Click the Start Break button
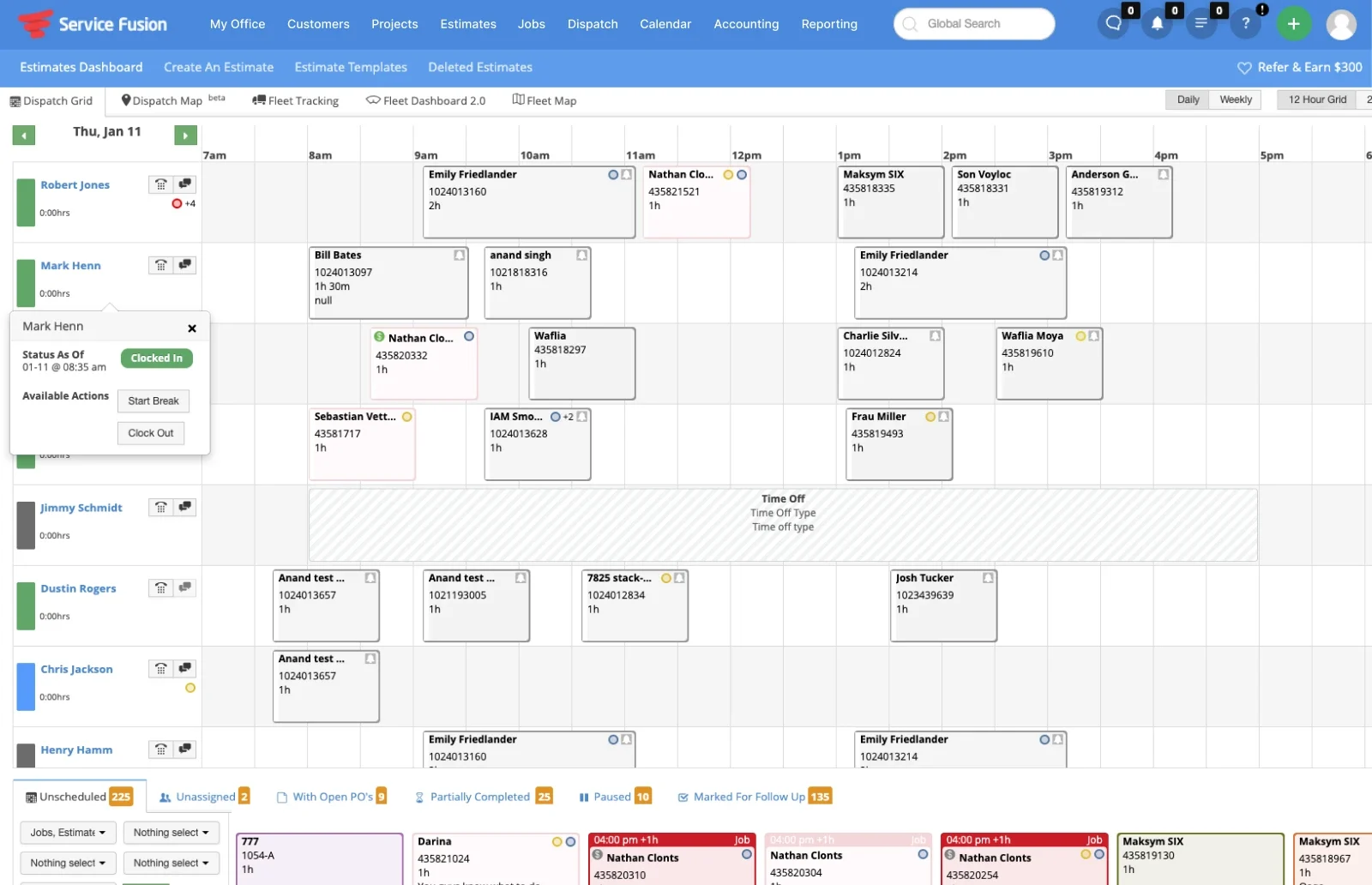Image resolution: width=1372 pixels, height=885 pixels. (x=153, y=400)
